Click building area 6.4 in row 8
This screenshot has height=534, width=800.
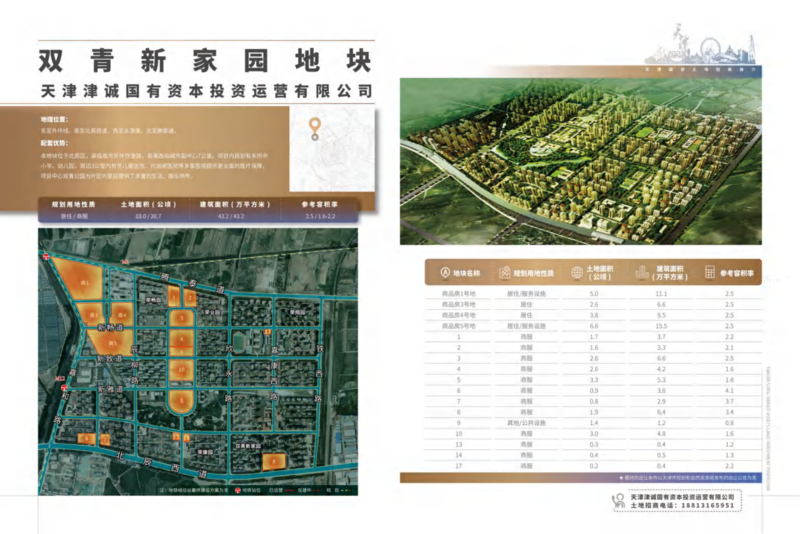pyautogui.click(x=661, y=412)
